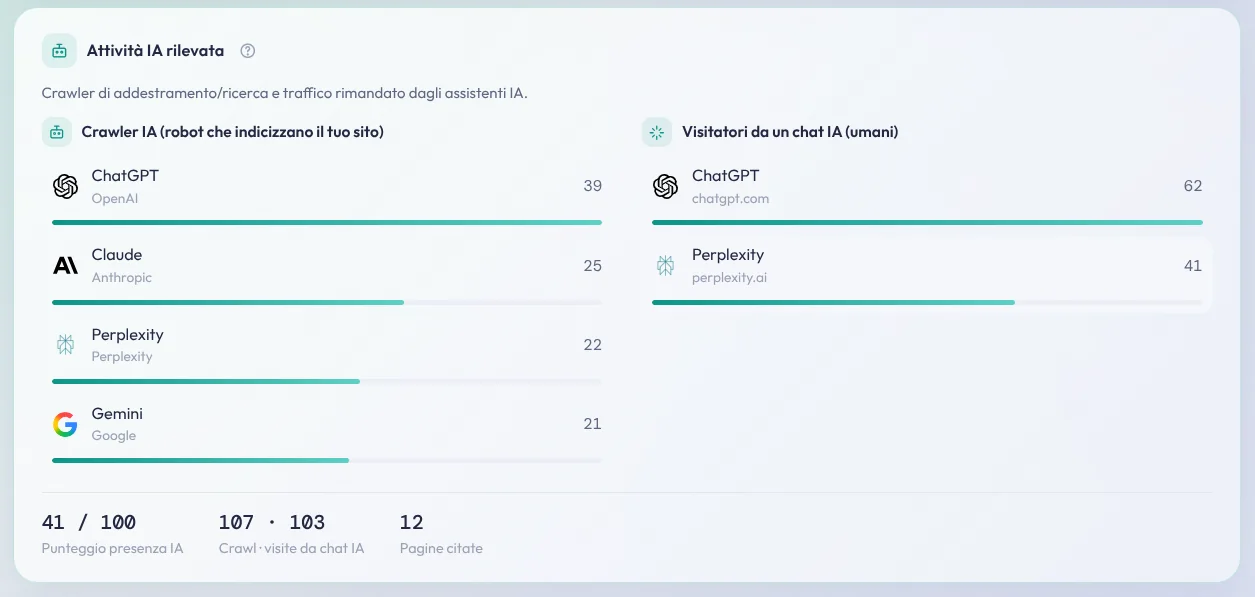Screen dimensions: 1255x597
Task: Click the perplexity.ai visitors progress bar
Action: (x=927, y=302)
